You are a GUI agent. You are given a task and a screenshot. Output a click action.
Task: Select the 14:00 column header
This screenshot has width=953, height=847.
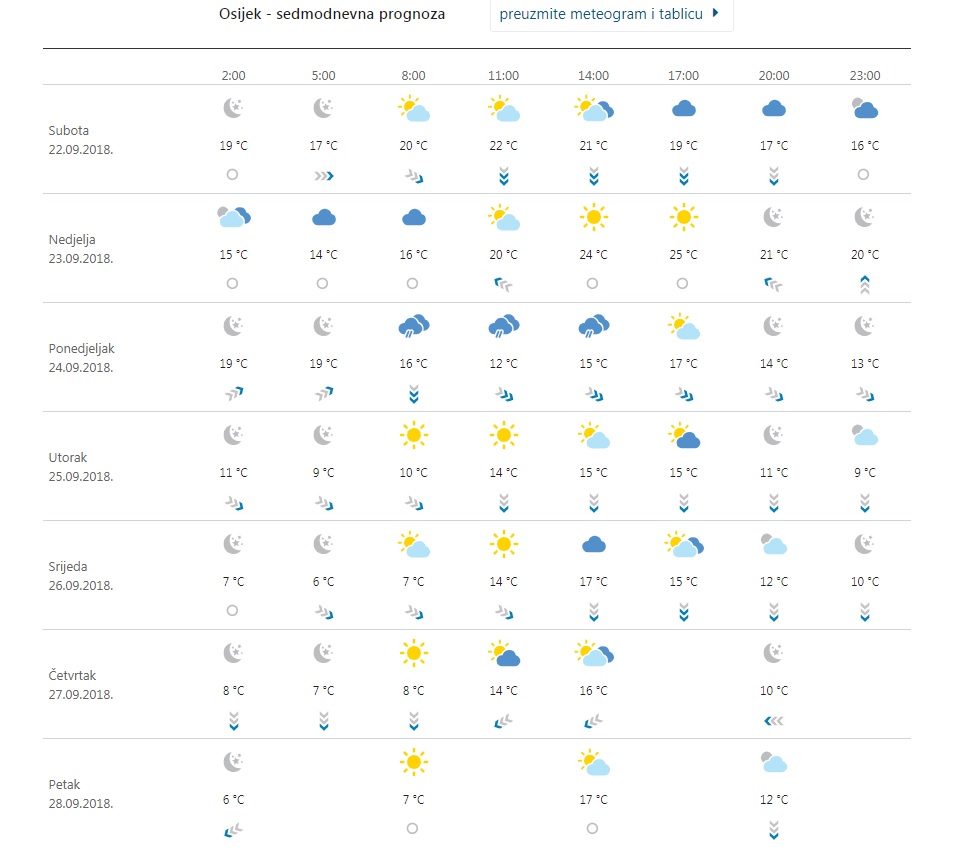(593, 76)
